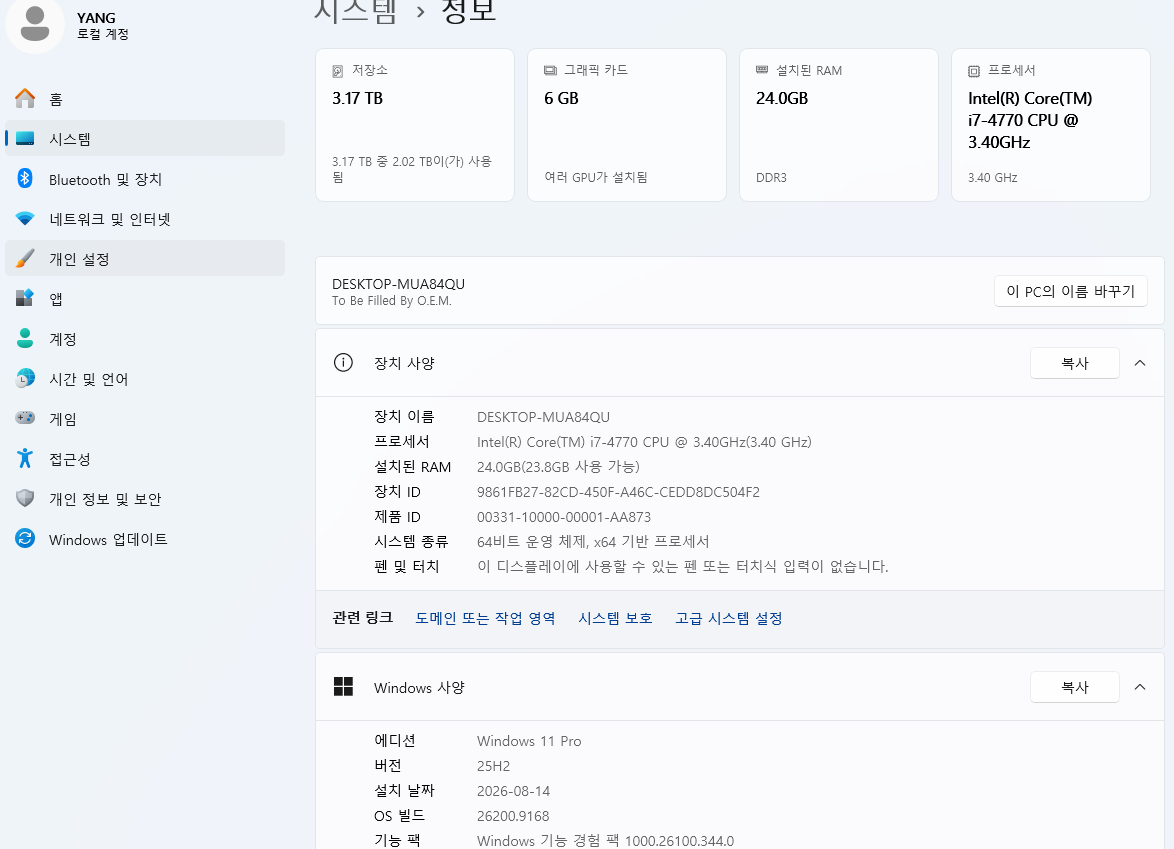Click the 장치 사양 info circle icon

343,363
